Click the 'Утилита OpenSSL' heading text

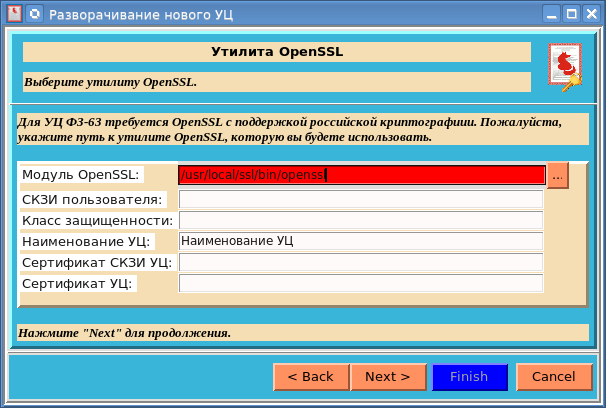tap(277, 52)
